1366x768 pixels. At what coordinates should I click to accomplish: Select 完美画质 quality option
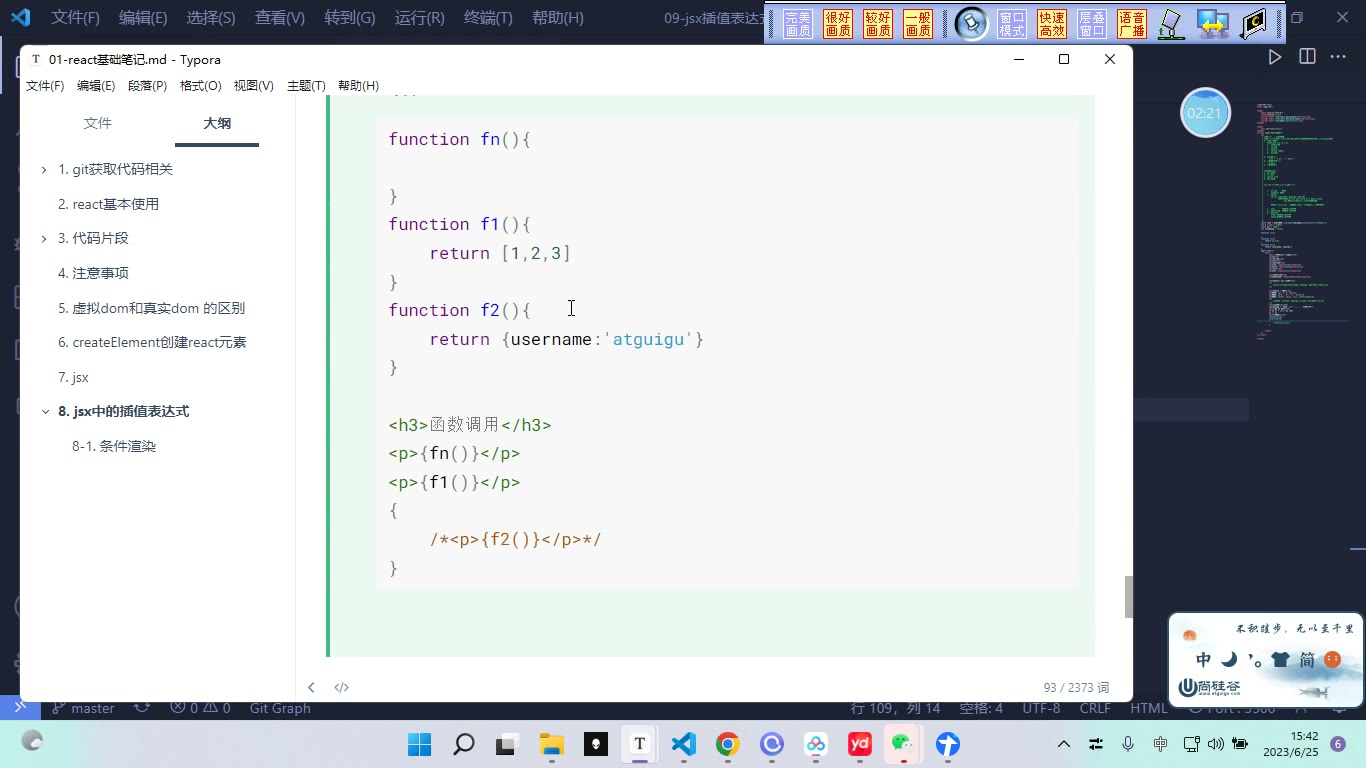[x=798, y=24]
